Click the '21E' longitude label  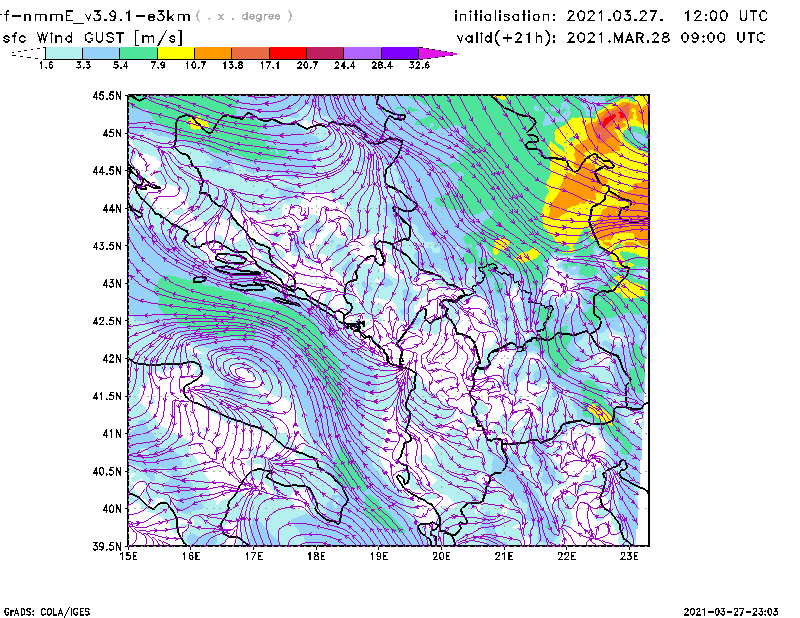[x=504, y=556]
